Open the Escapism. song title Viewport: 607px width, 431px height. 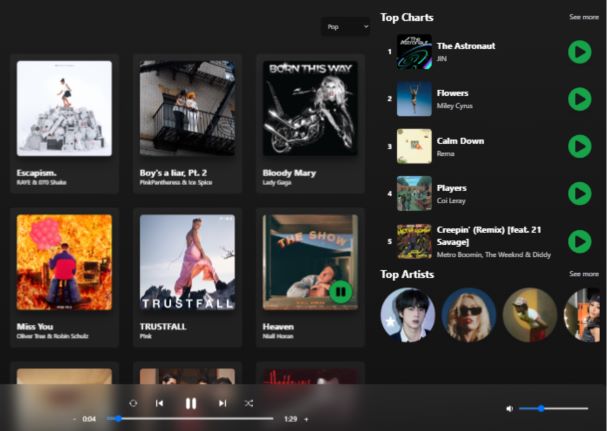click(x=36, y=173)
